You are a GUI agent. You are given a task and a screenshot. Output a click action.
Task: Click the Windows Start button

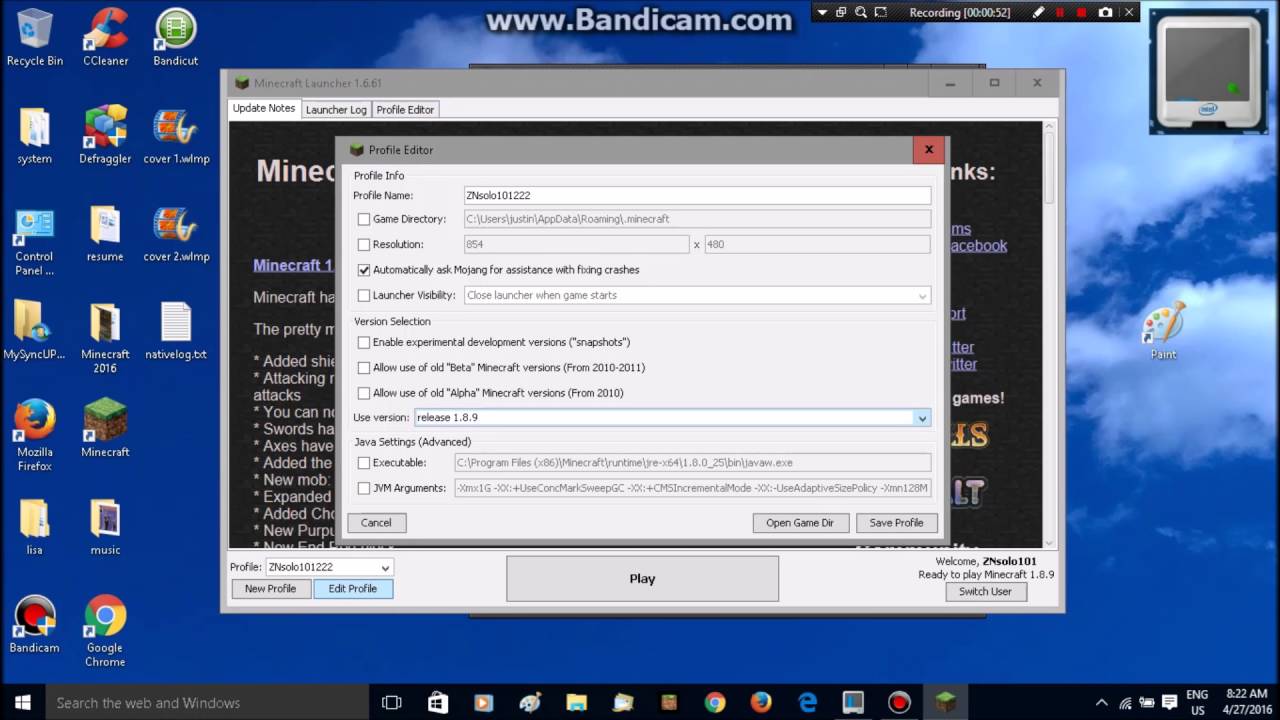[22, 702]
